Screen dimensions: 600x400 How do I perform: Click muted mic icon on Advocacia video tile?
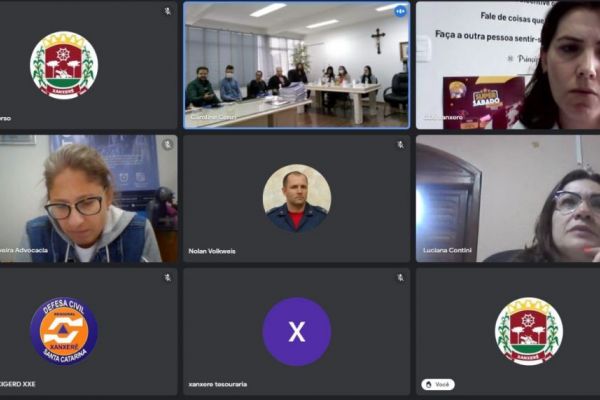pyautogui.click(x=168, y=144)
